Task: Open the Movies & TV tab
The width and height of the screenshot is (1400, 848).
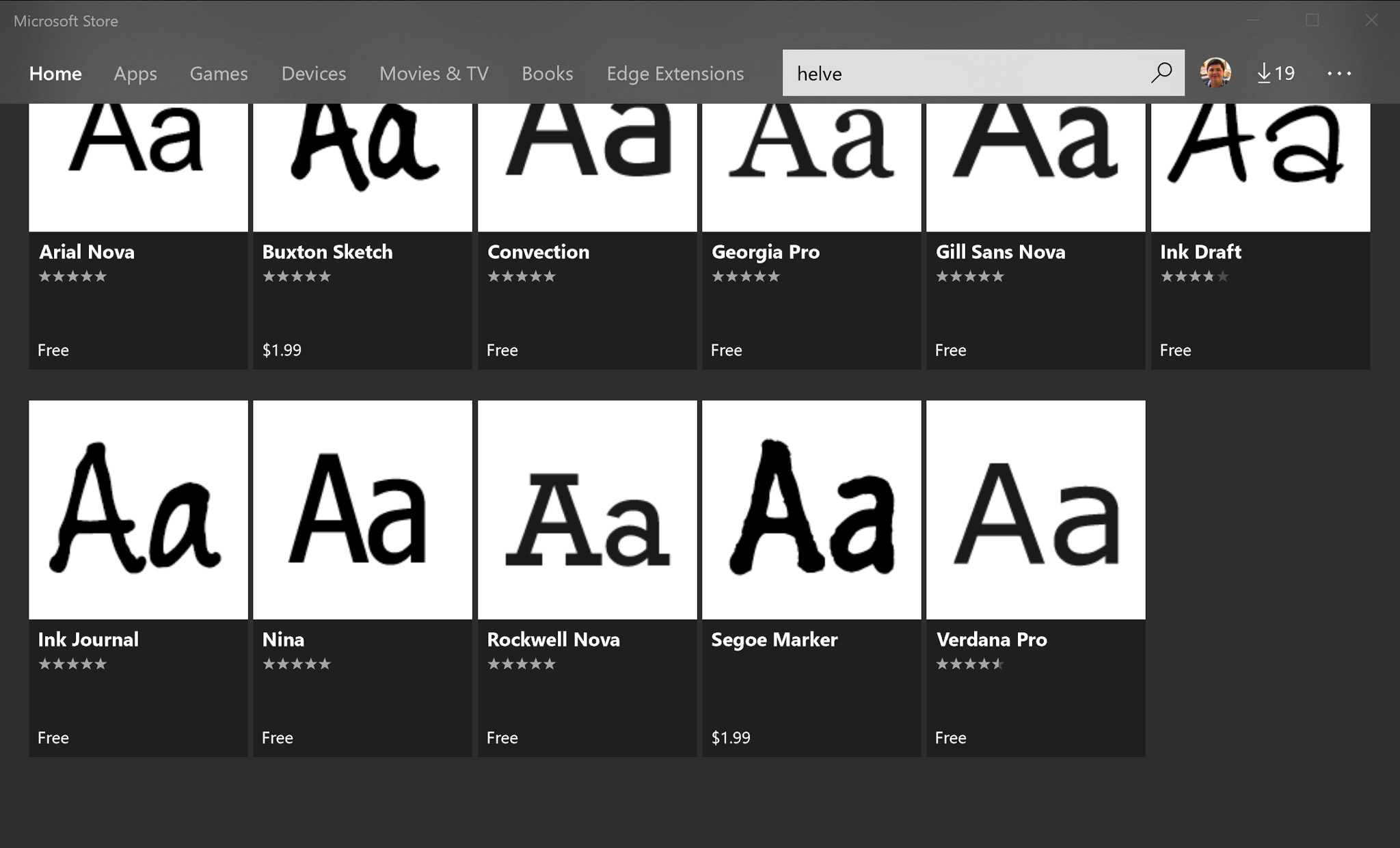Action: tap(434, 73)
